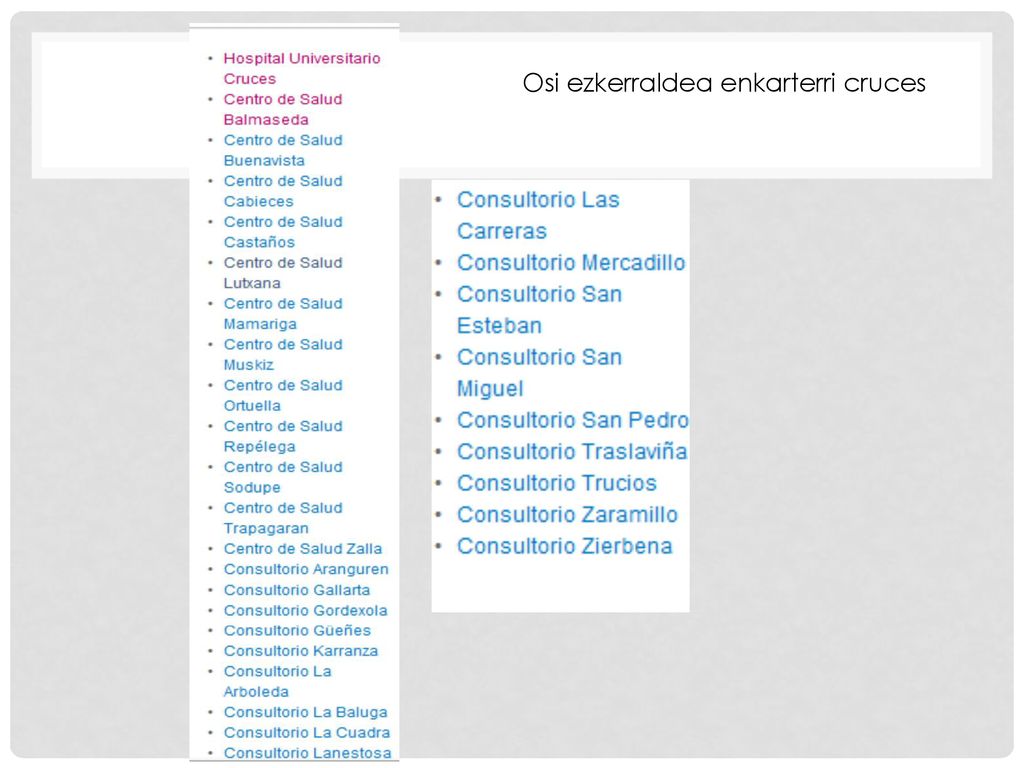Open Centro de Salud Sodupe
The width and height of the screenshot is (1024, 768).
283,477
